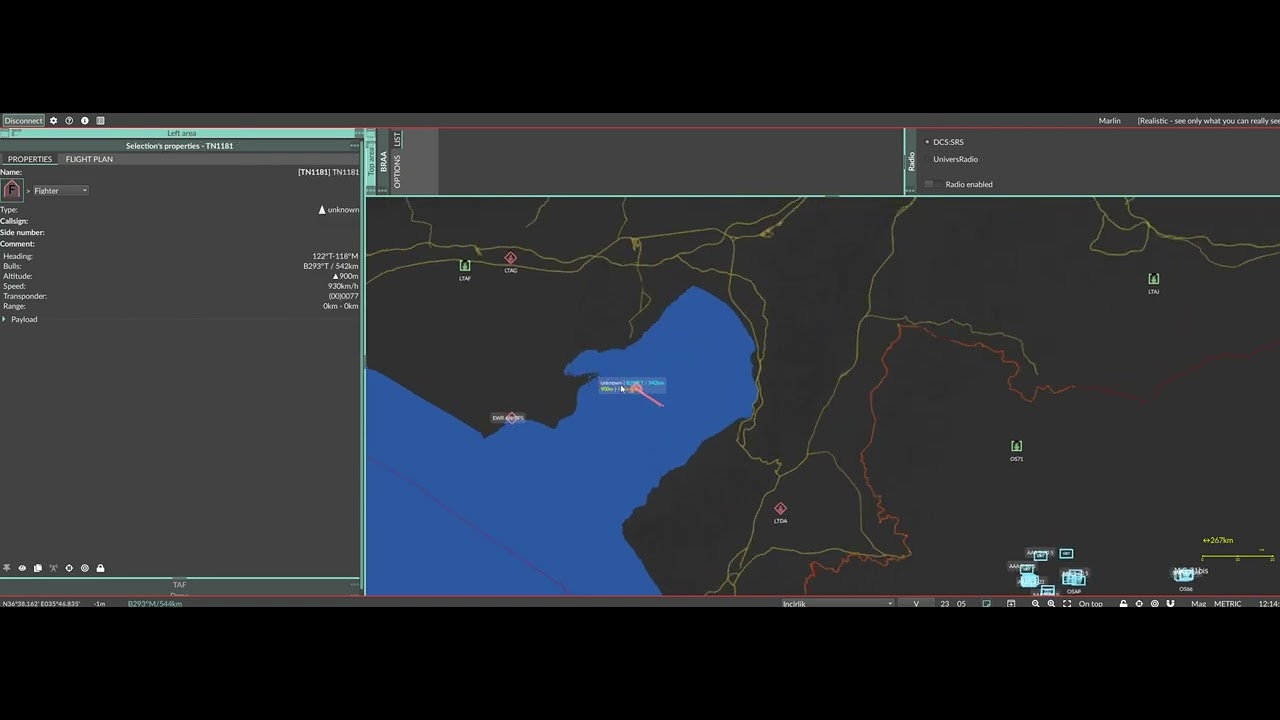Open the Fighter type dropdown
The image size is (1280, 720).
(x=61, y=190)
